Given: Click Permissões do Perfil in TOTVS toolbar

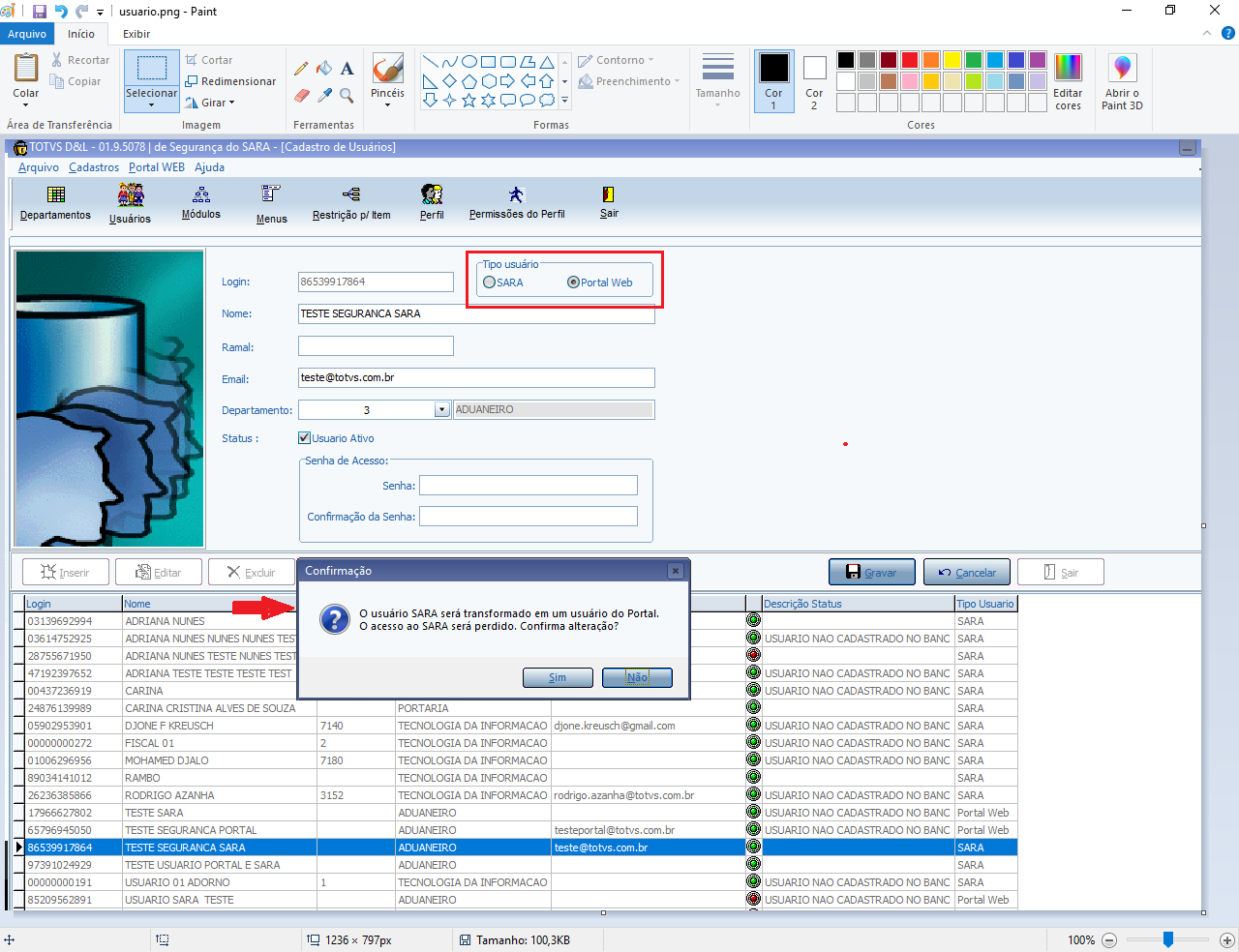Looking at the screenshot, I should (517, 203).
